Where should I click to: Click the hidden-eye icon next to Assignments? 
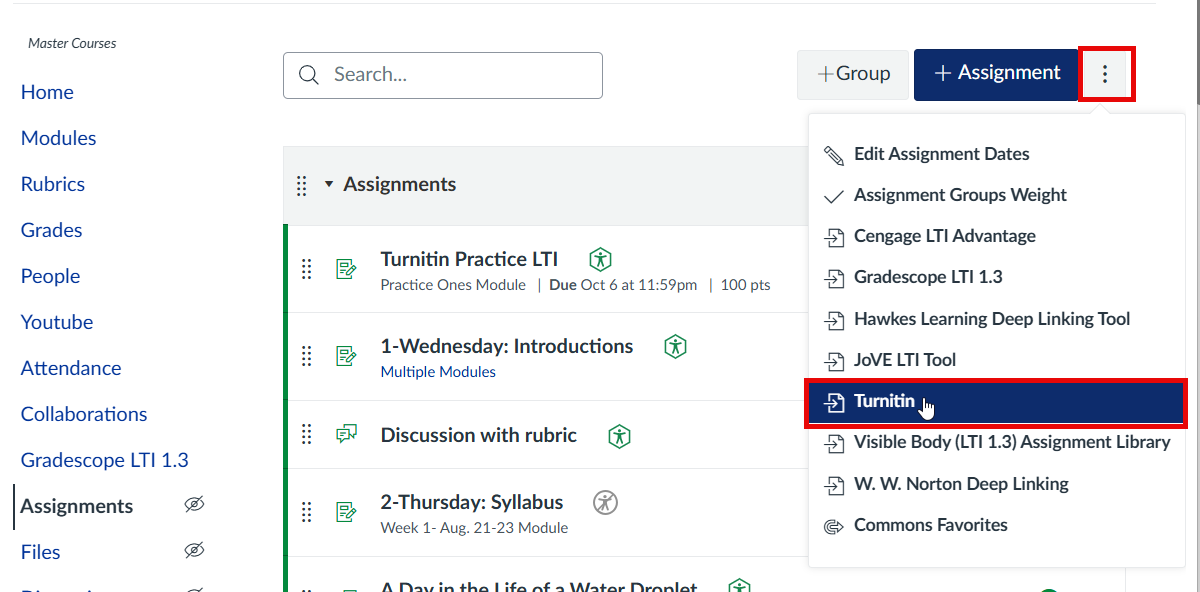point(194,506)
